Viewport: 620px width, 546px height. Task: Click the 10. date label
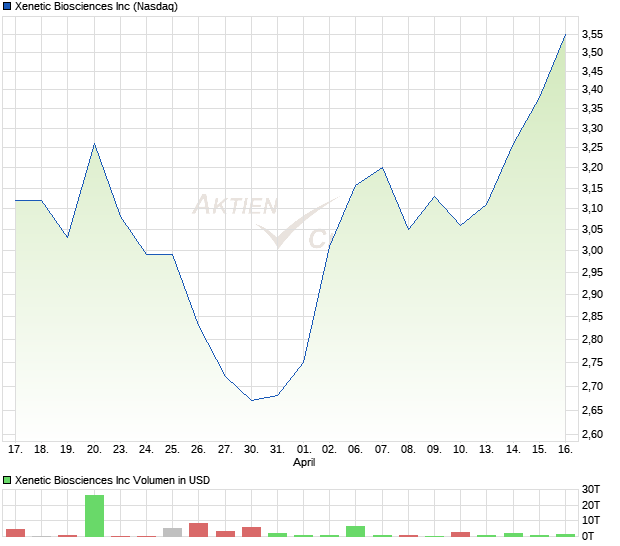pyautogui.click(x=460, y=450)
